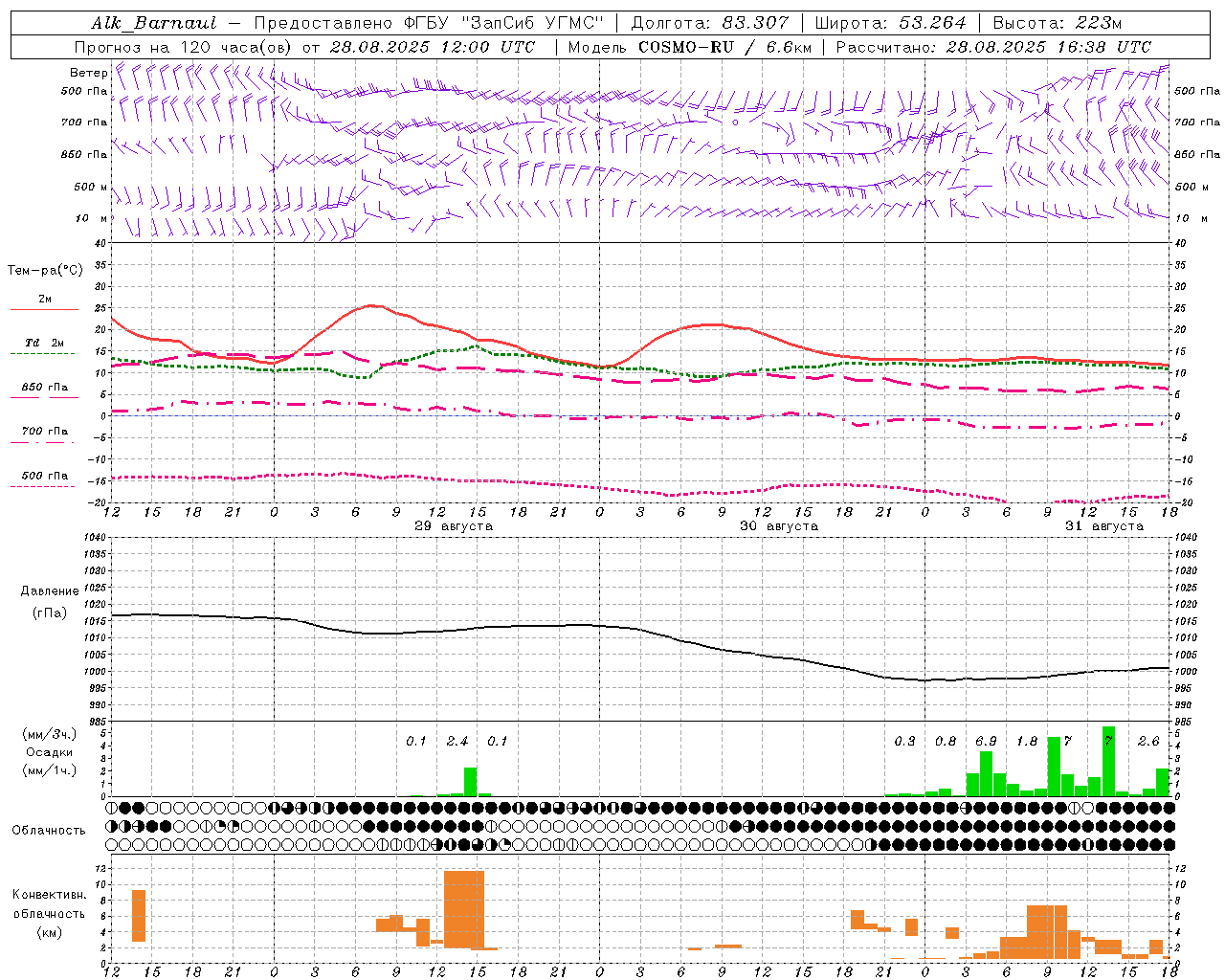Click the 1.8 precipitation total
1225x980 pixels.
coord(1027,742)
